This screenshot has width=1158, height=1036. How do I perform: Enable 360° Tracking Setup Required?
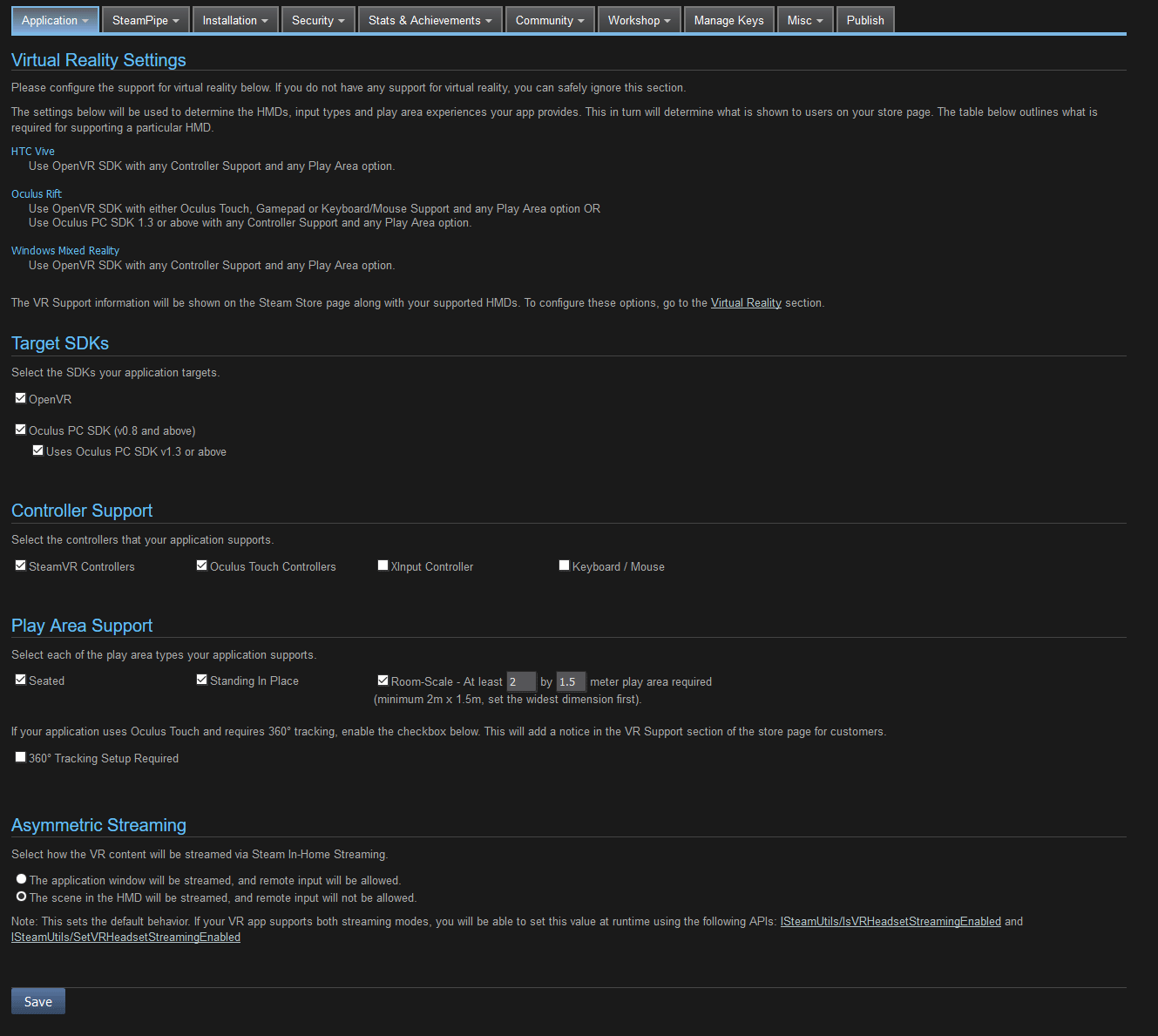[20, 756]
